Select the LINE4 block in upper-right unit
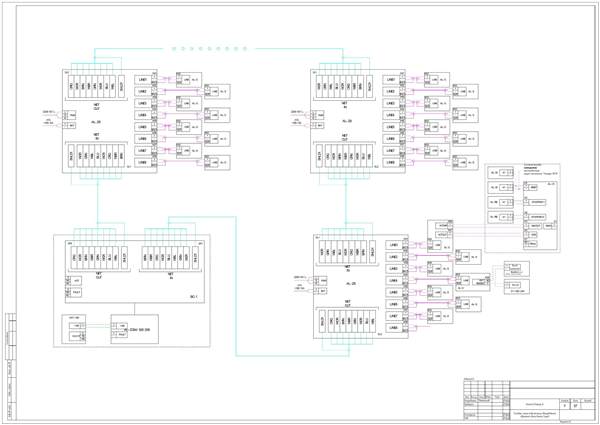This screenshot has width=600, height=425. tap(390, 115)
